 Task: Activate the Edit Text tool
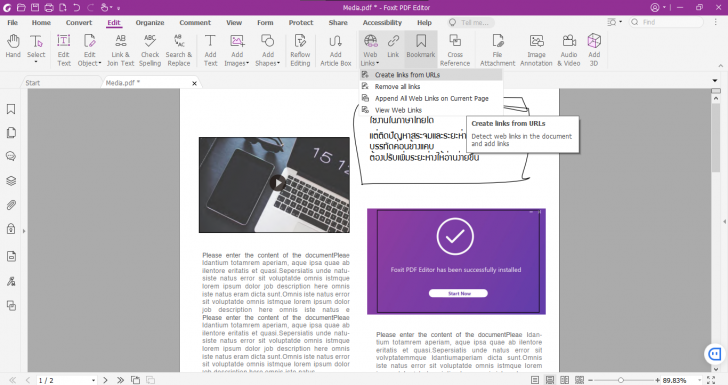click(64, 50)
